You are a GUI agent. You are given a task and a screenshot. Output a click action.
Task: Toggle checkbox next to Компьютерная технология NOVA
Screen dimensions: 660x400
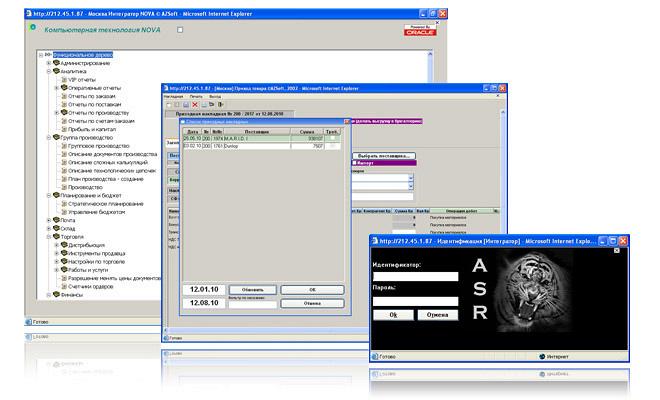coord(180,30)
